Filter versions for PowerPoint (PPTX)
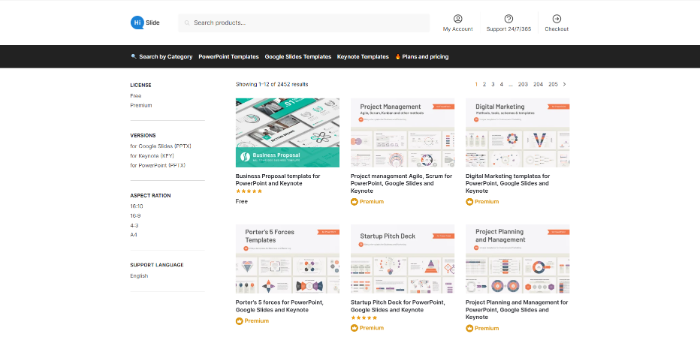 [158, 165]
